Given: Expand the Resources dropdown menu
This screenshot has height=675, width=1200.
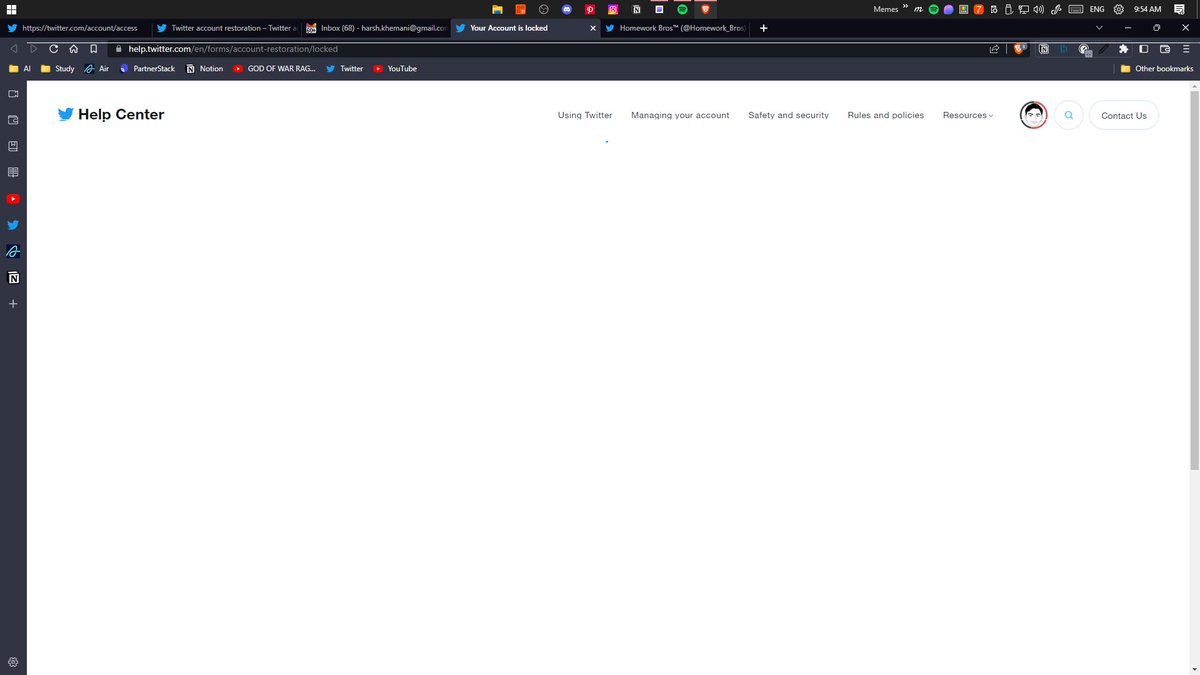Looking at the screenshot, I should 968,115.
